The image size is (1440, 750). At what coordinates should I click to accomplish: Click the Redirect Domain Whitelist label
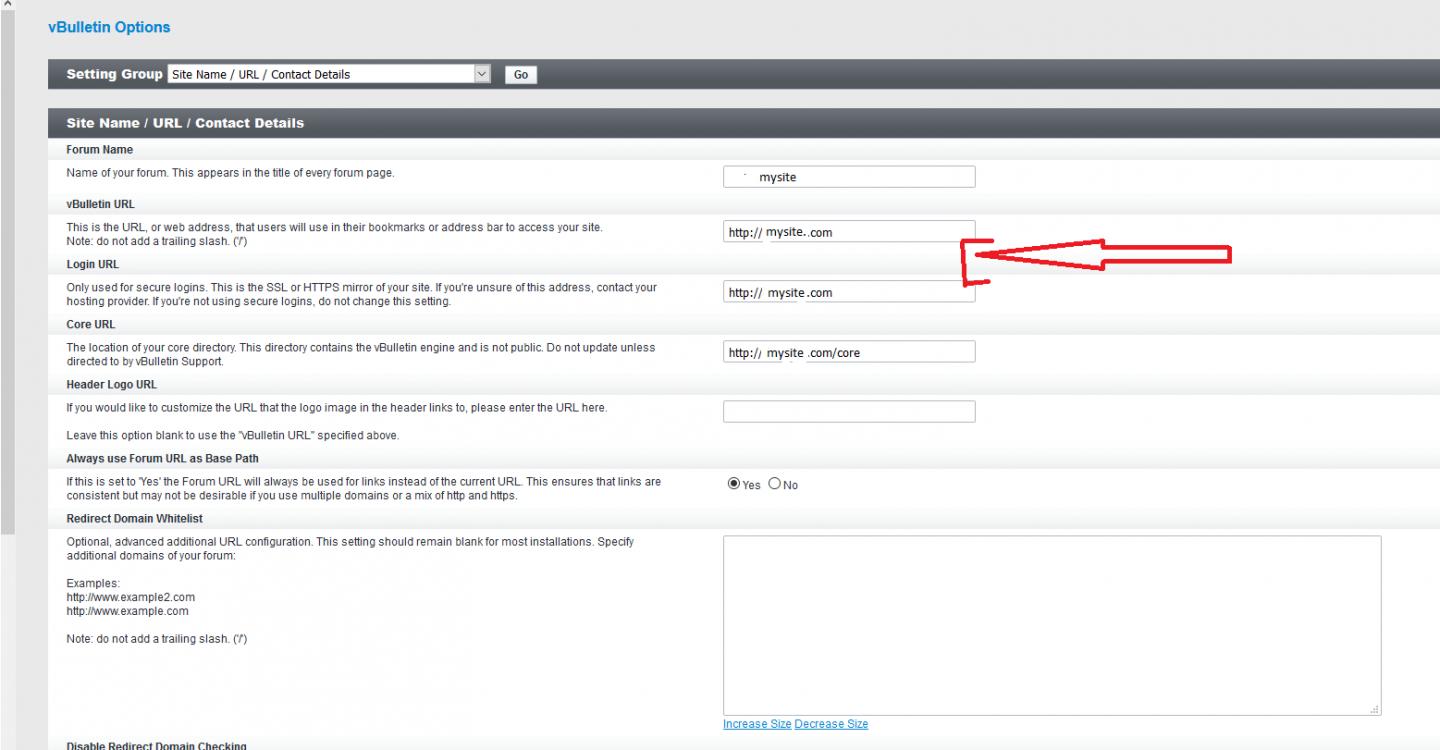[135, 518]
